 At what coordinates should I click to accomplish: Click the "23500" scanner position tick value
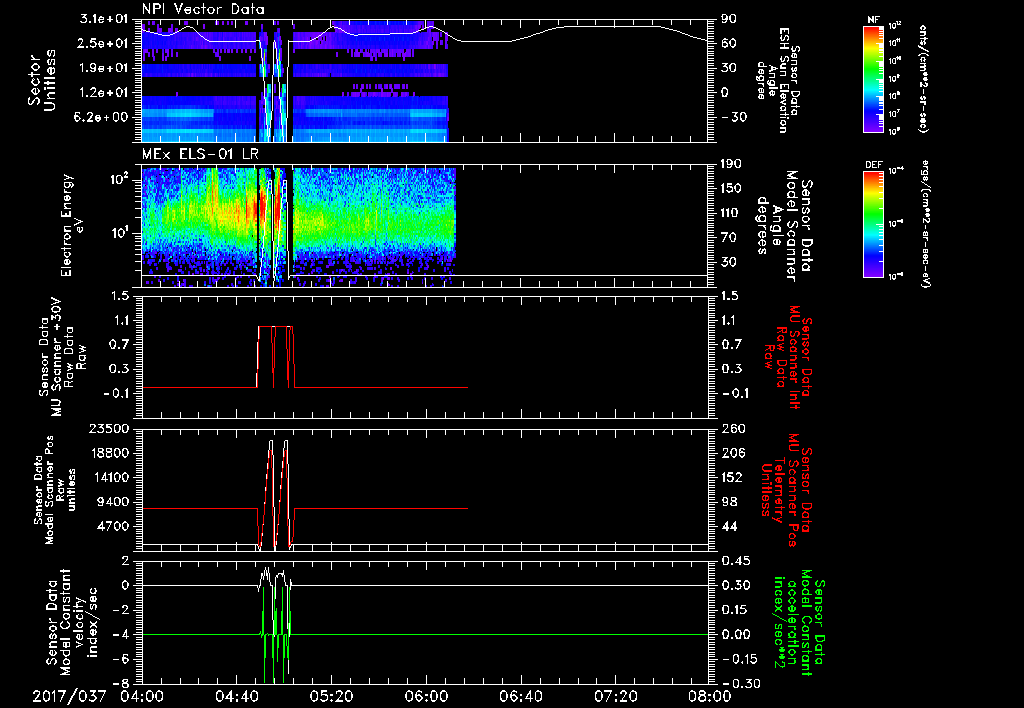click(x=109, y=429)
